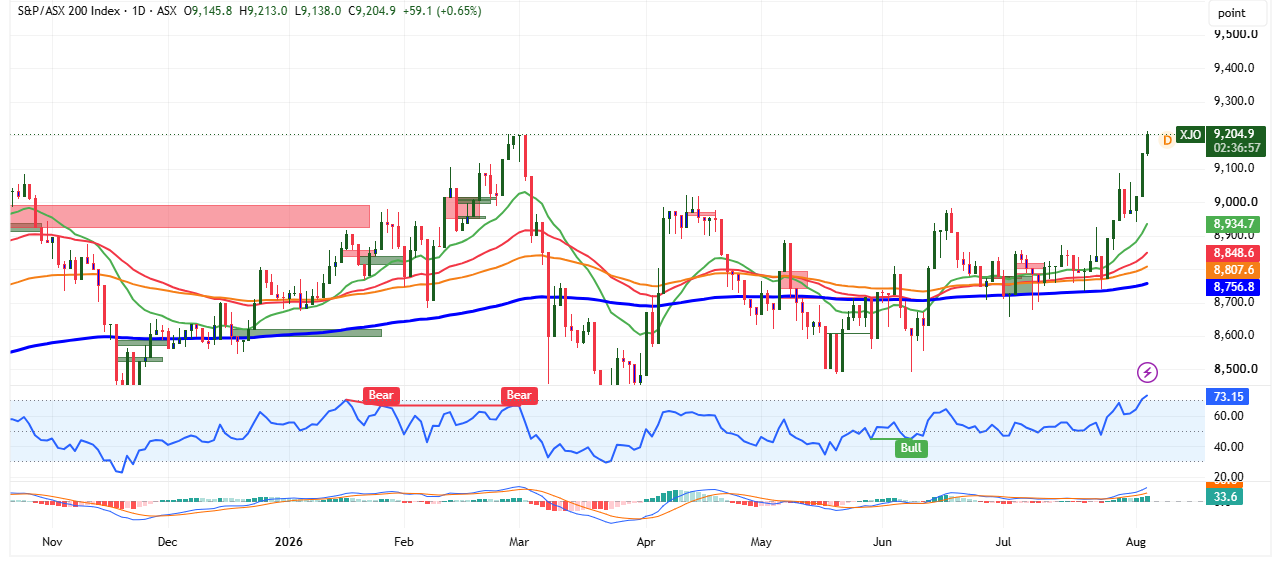The height and width of the screenshot is (567, 1281).
Task: Click the first Bear divergence label
Action: [x=381, y=395]
